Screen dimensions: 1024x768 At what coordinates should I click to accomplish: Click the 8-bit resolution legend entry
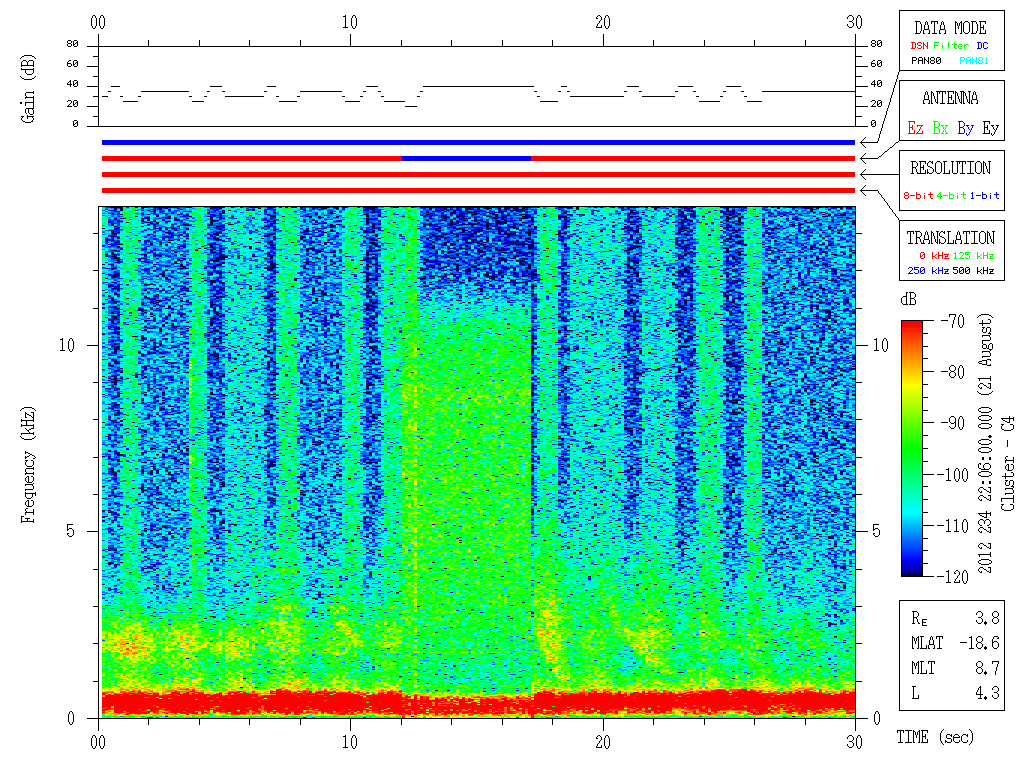pyautogui.click(x=919, y=196)
